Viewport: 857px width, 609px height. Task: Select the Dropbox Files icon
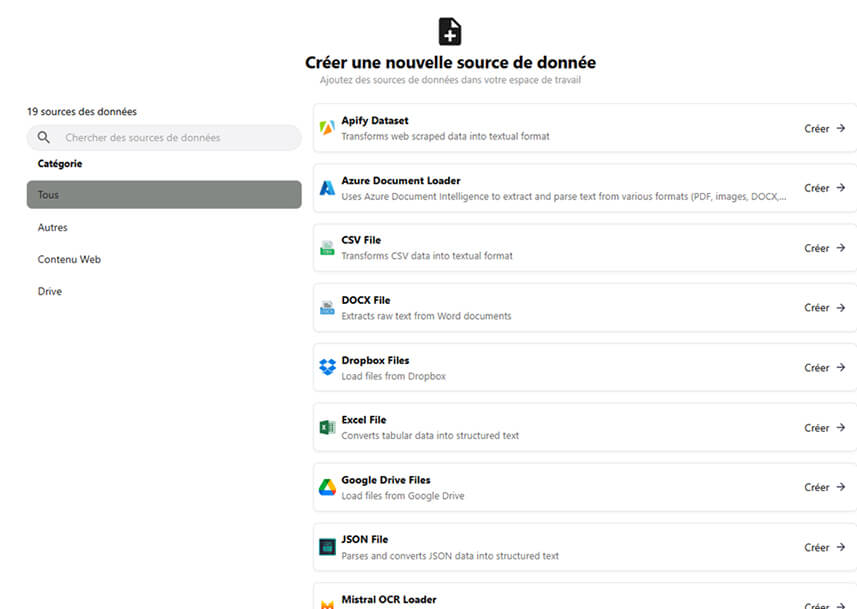[x=328, y=367]
